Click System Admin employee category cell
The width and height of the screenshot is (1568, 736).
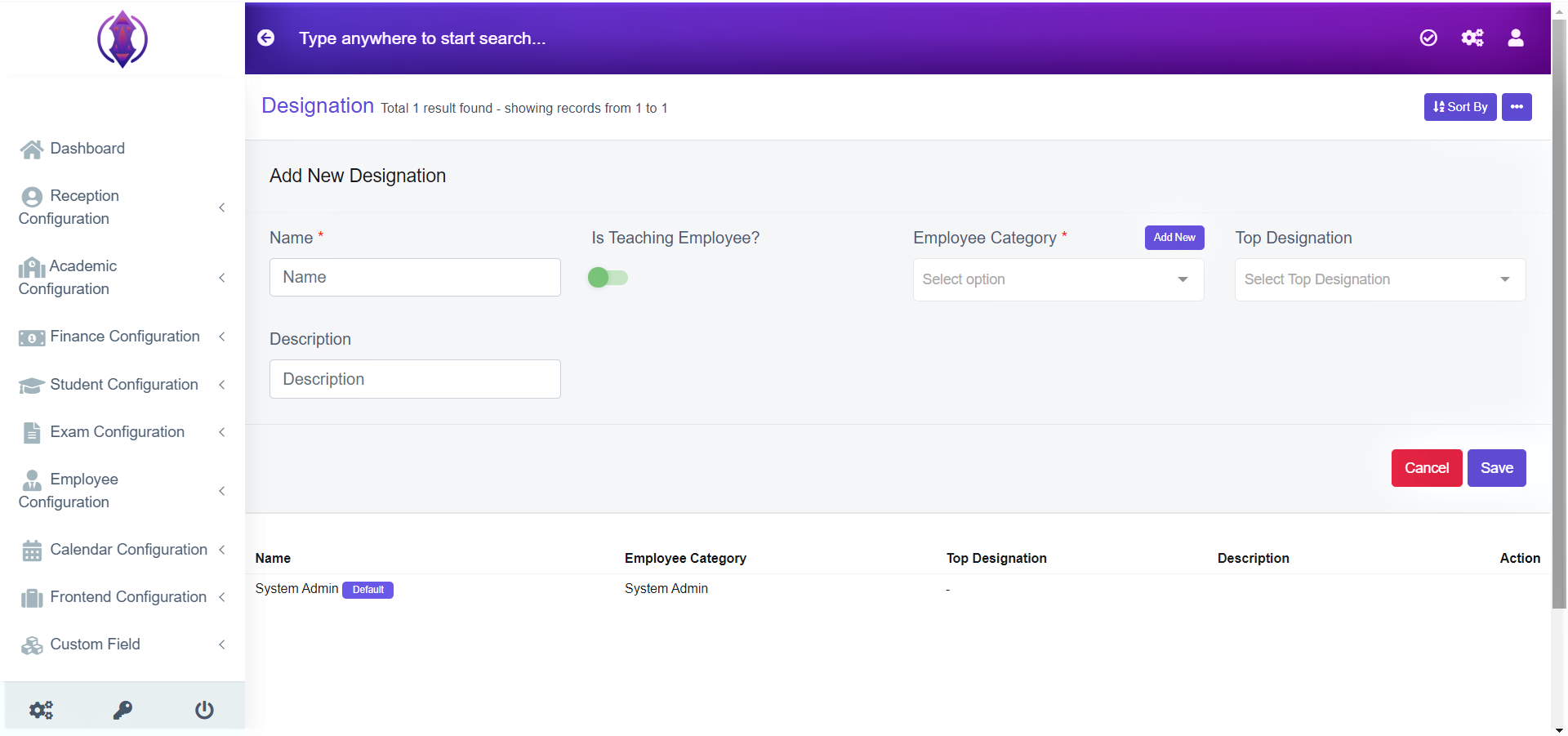coord(666,589)
